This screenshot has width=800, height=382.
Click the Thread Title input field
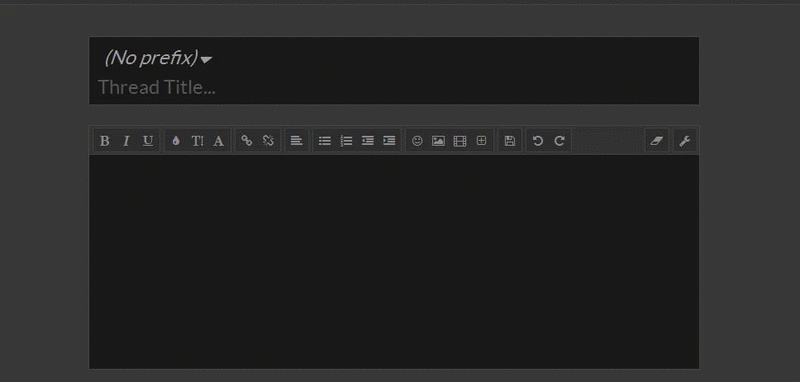coord(394,87)
